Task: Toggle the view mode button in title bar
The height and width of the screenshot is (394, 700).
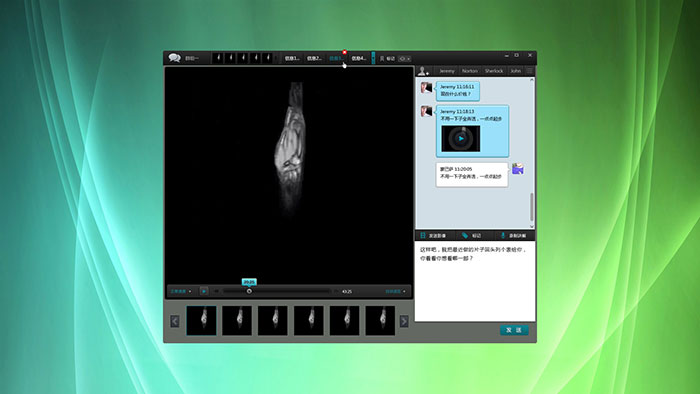Action: coord(404,58)
